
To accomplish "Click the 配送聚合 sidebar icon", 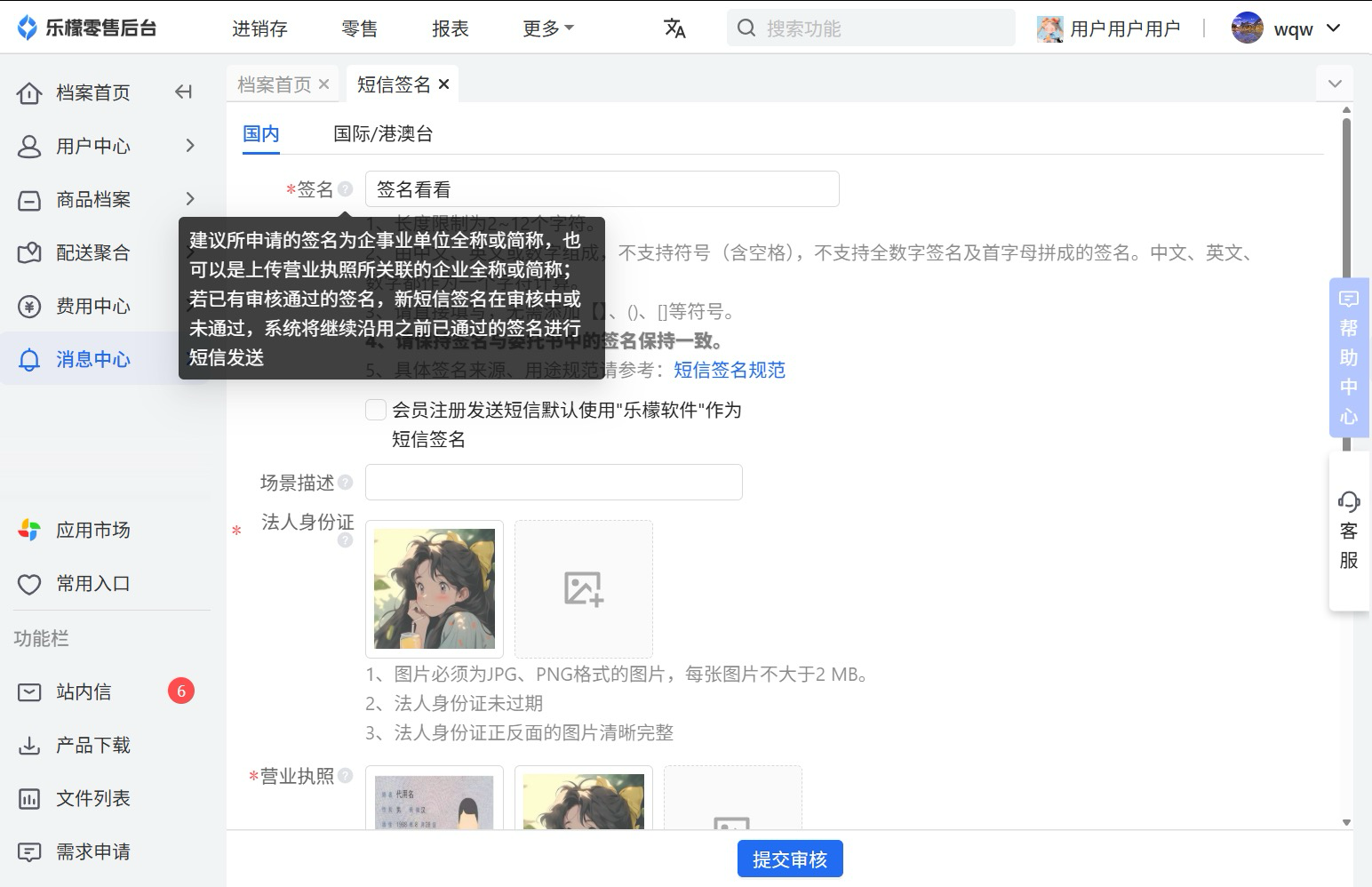I will [x=29, y=253].
